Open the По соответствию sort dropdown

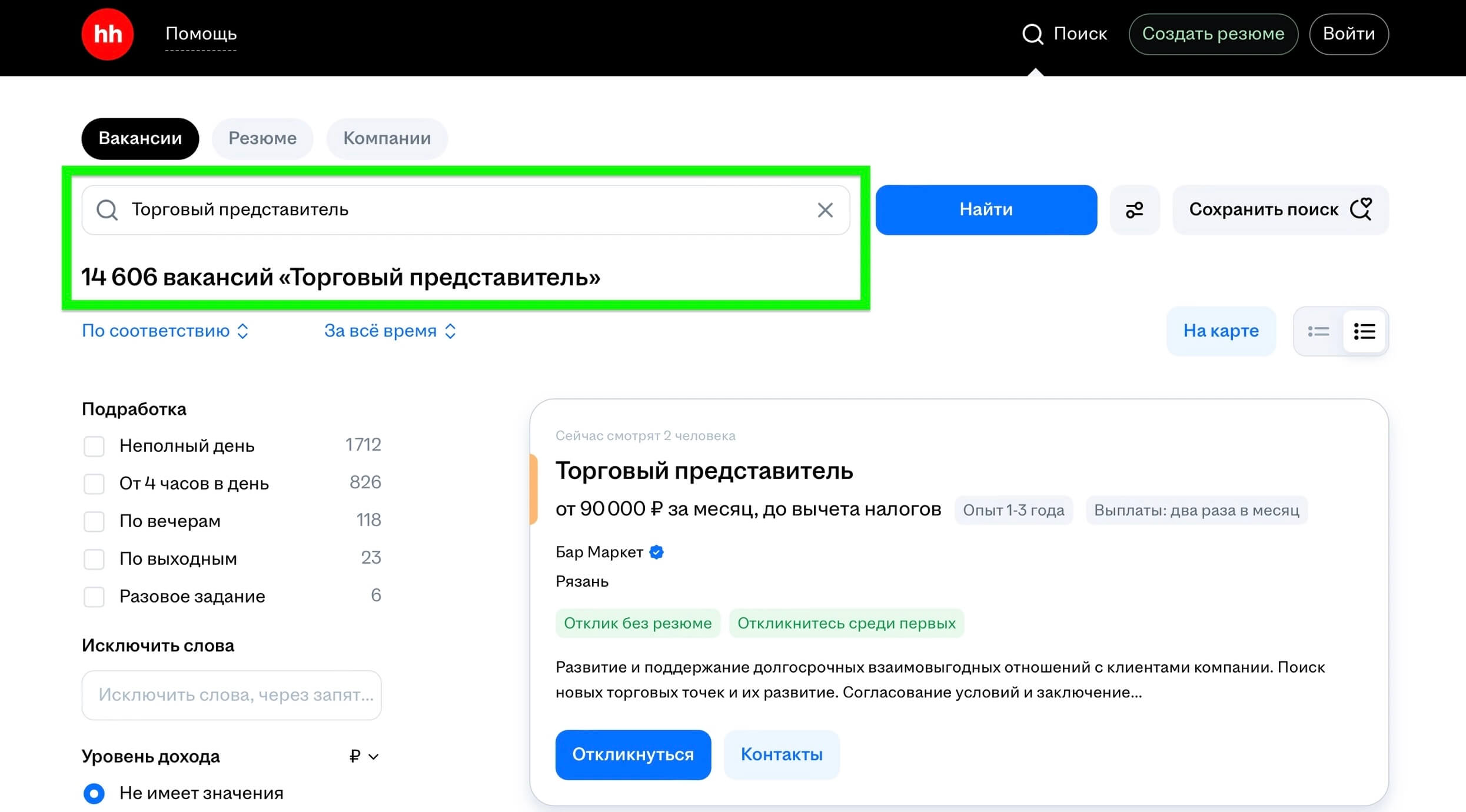point(165,331)
